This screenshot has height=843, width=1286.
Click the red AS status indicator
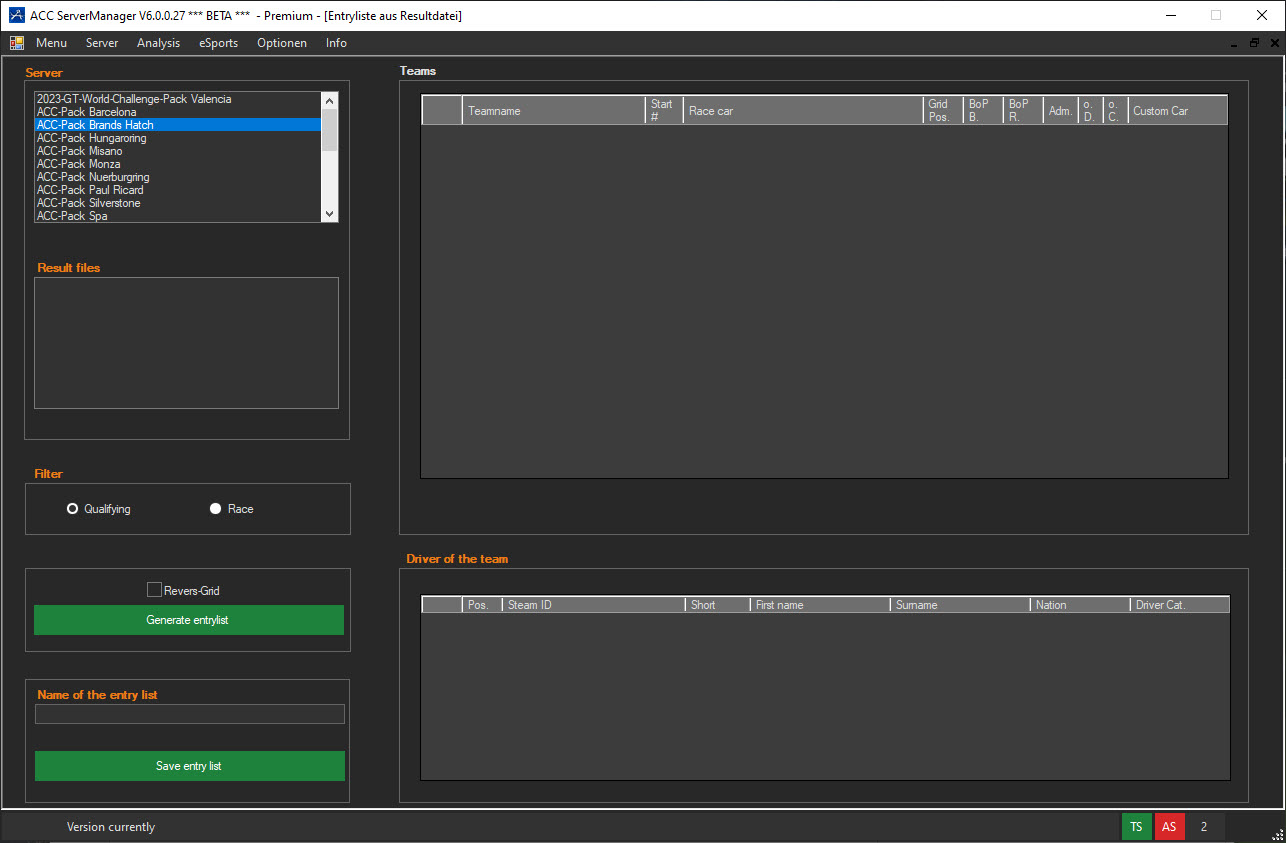(x=1169, y=827)
